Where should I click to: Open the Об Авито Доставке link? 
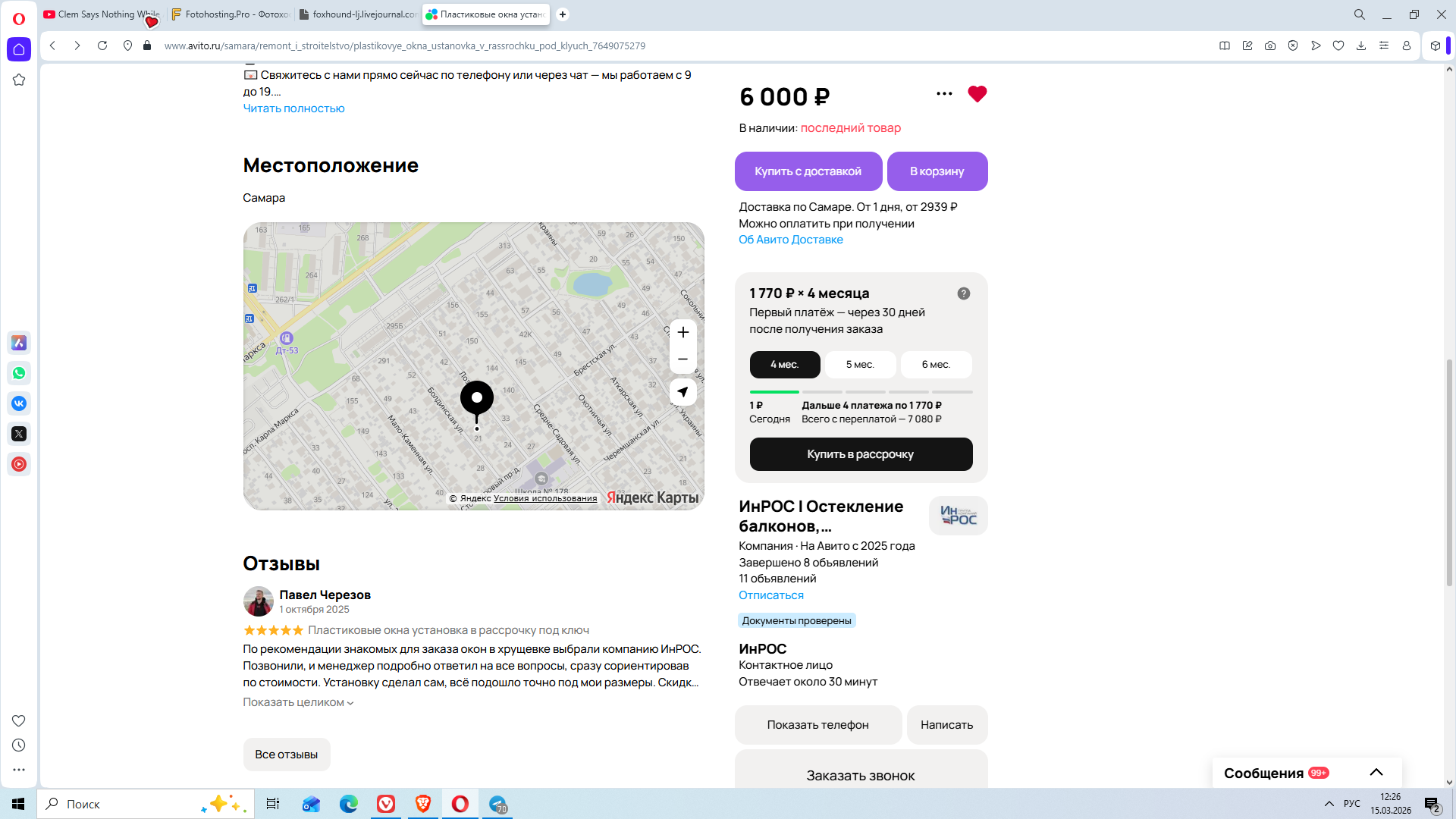(790, 240)
